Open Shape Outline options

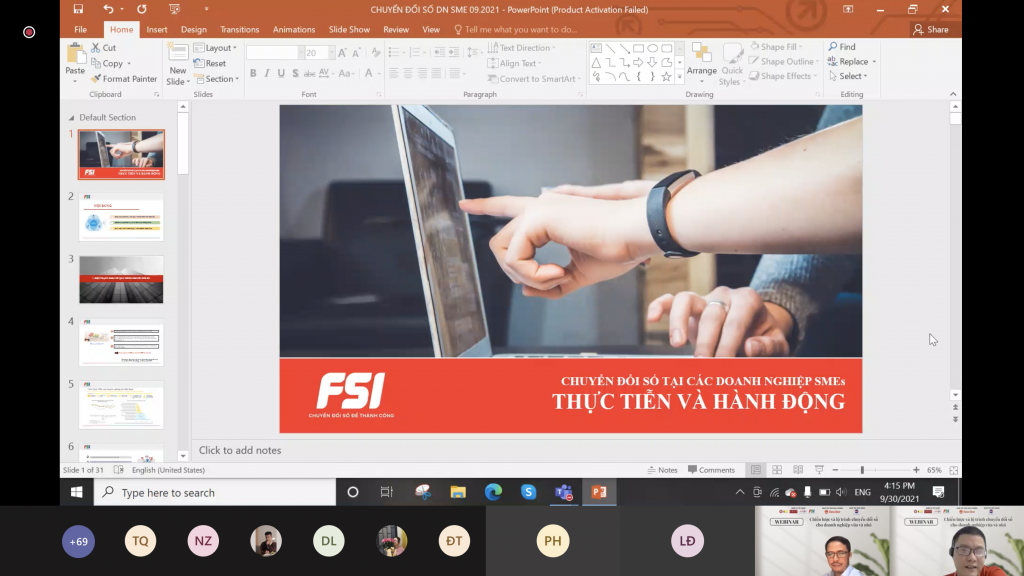coord(784,61)
